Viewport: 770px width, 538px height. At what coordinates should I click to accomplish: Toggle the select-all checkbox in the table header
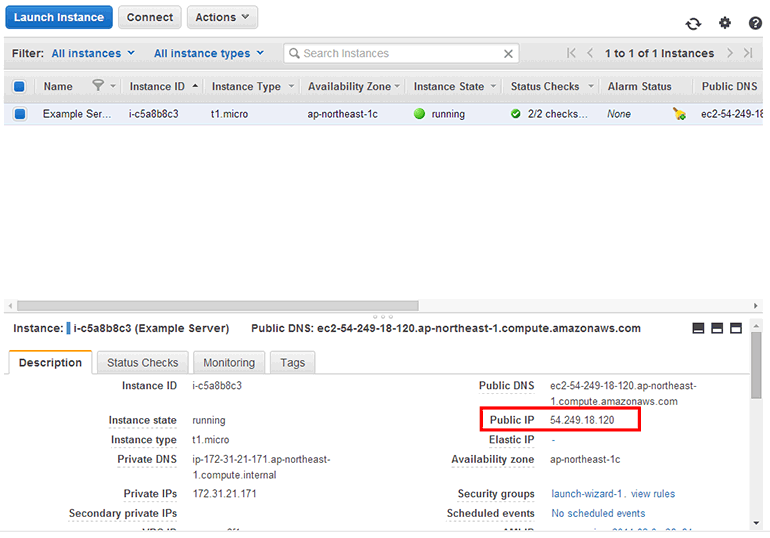tap(19, 87)
